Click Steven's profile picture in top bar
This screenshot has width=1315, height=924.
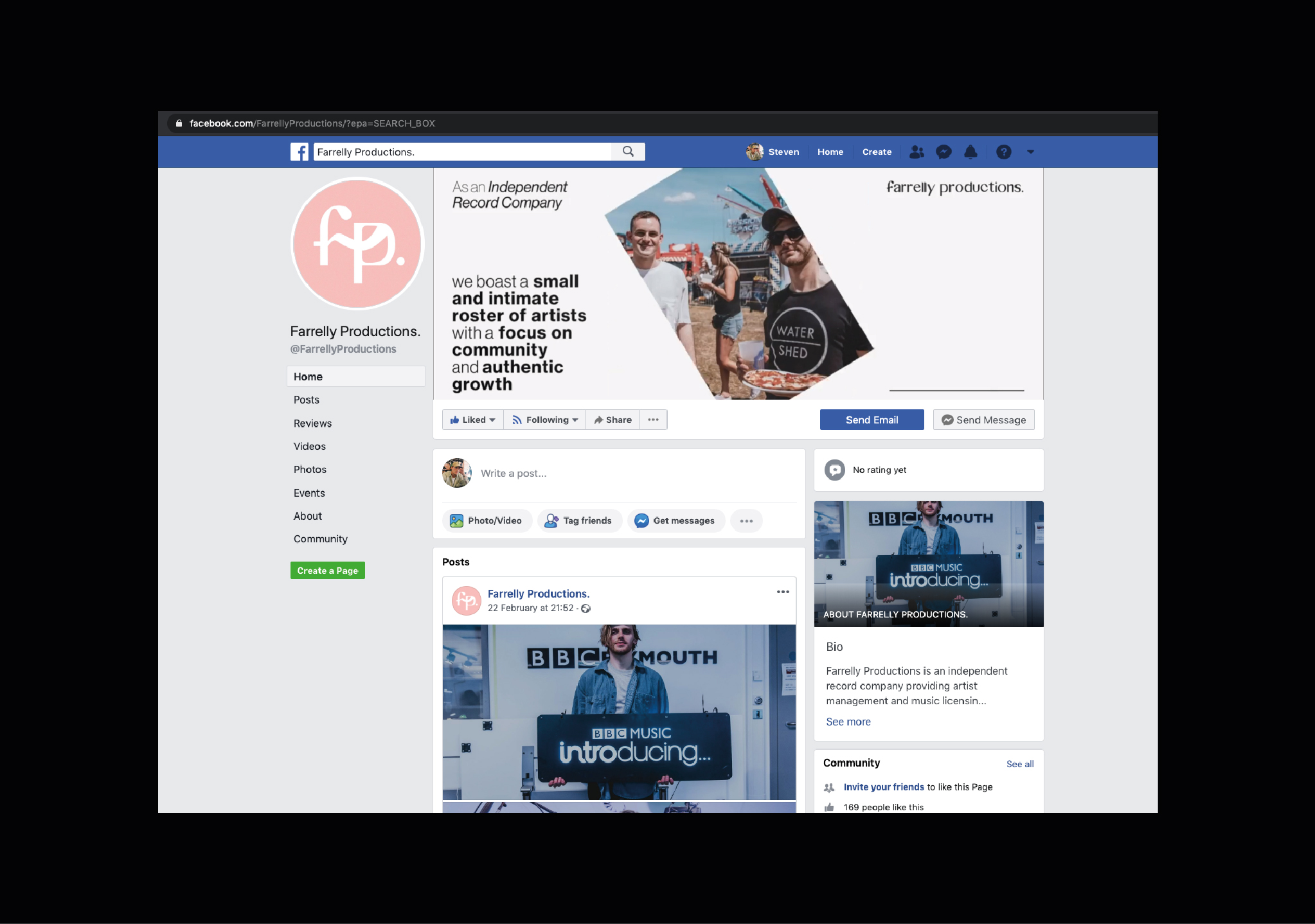[x=755, y=152]
